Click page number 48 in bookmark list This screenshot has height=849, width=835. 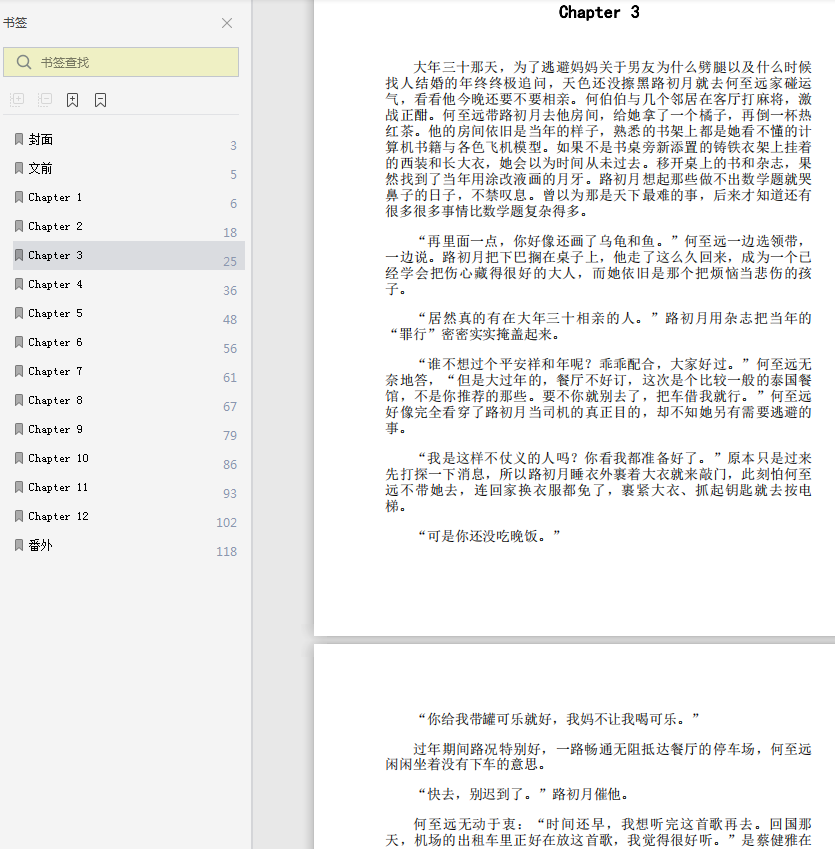[230, 319]
